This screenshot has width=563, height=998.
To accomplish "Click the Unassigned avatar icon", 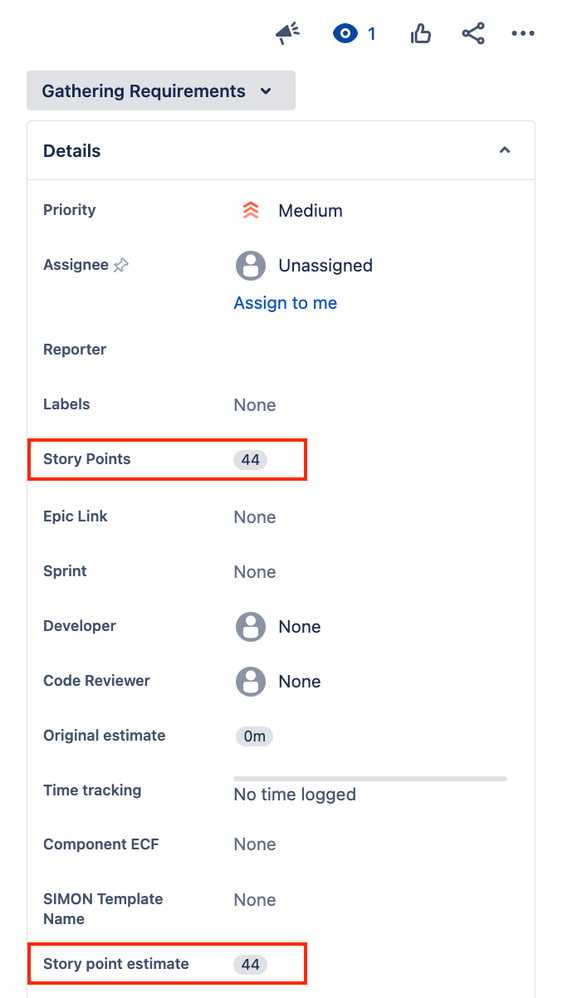I will pos(251,265).
